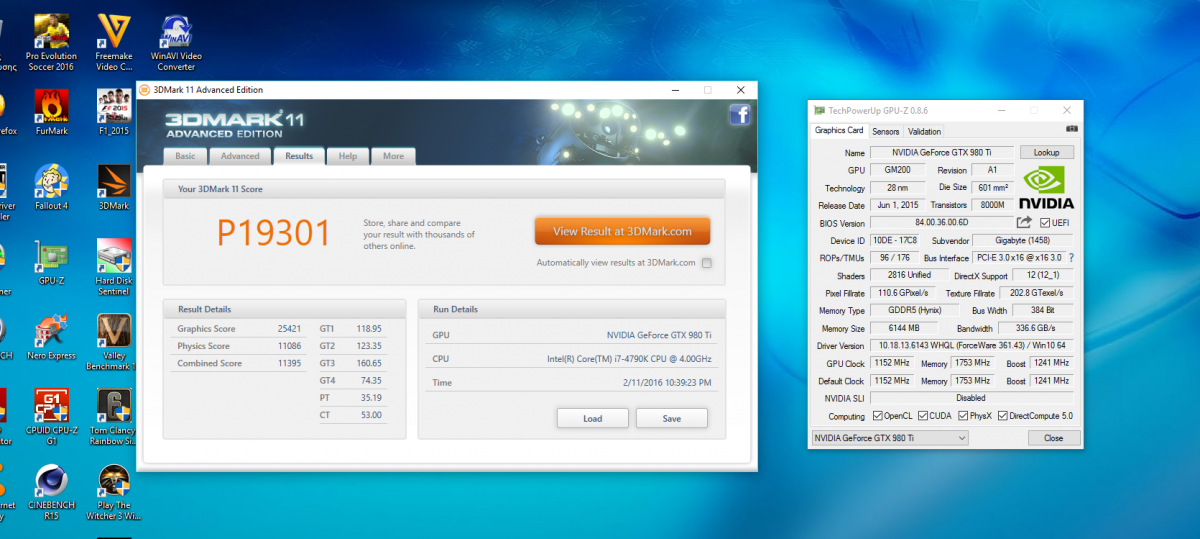Launch FurMark desktop shortcut
Screen dimensions: 1200x539
click(x=51, y=112)
